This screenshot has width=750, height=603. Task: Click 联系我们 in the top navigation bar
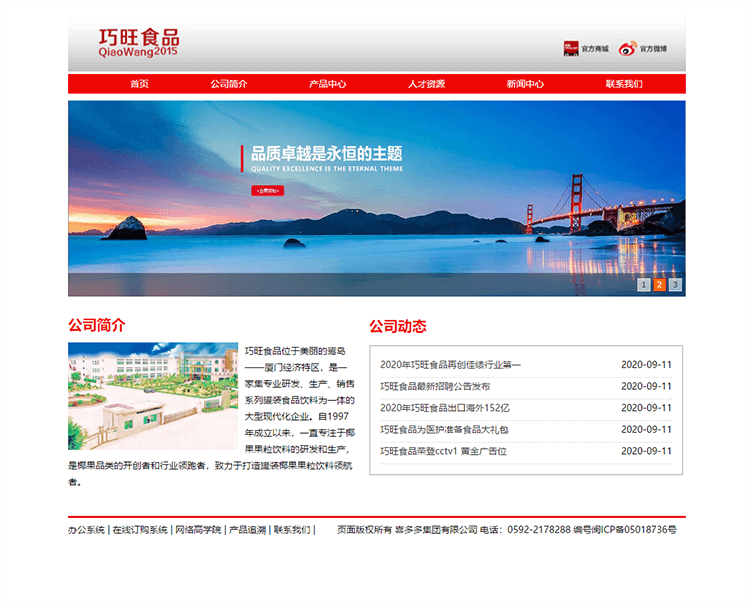pyautogui.click(x=624, y=84)
